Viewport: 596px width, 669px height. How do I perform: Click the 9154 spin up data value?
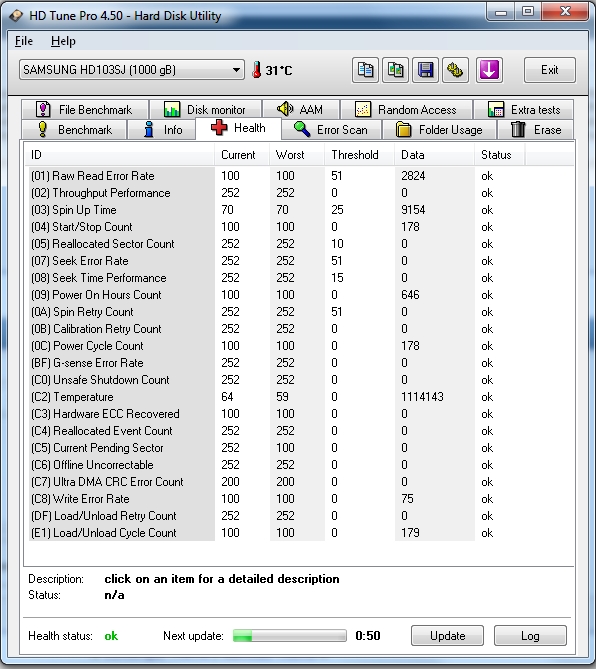(413, 210)
